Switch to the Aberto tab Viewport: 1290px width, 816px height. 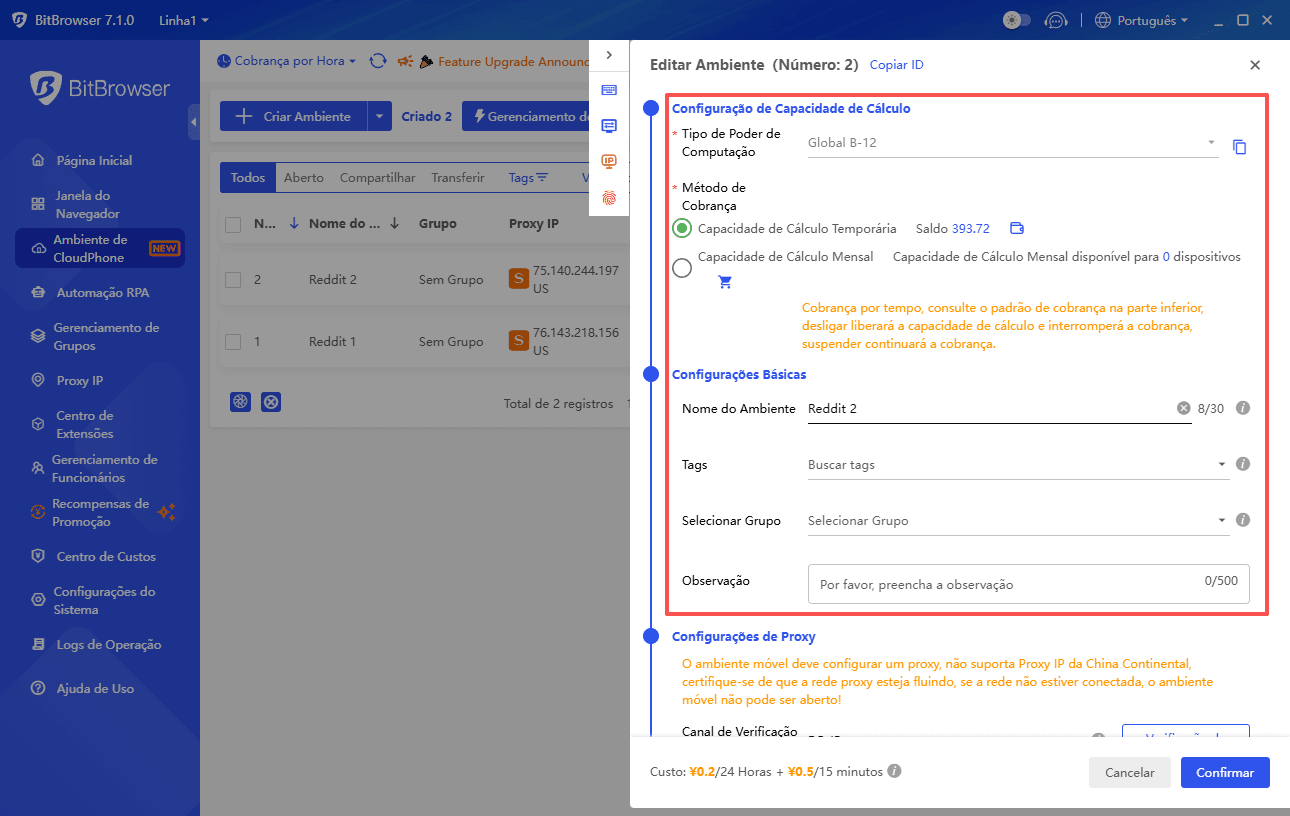304,178
